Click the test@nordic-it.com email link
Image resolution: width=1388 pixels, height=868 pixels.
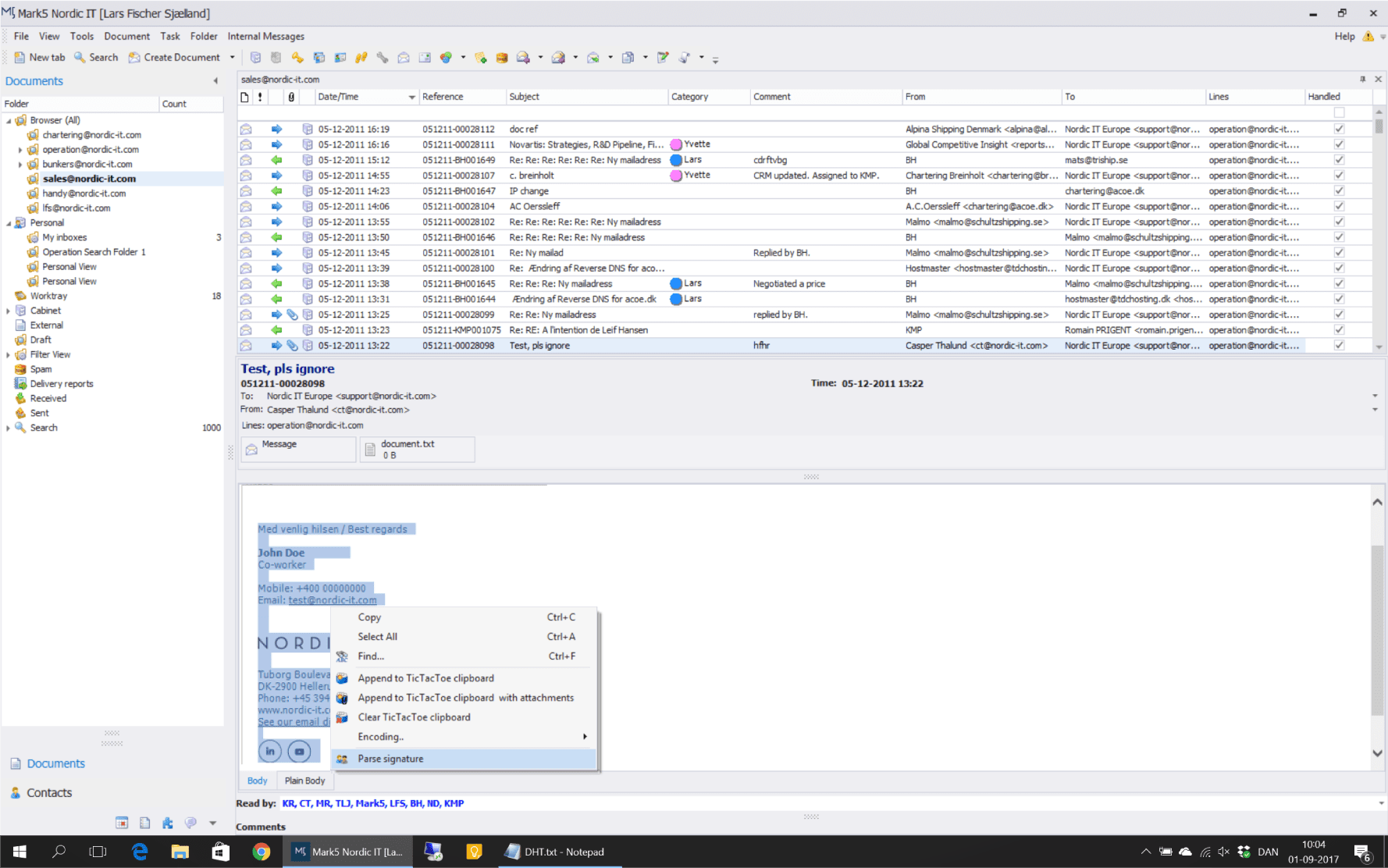(333, 600)
